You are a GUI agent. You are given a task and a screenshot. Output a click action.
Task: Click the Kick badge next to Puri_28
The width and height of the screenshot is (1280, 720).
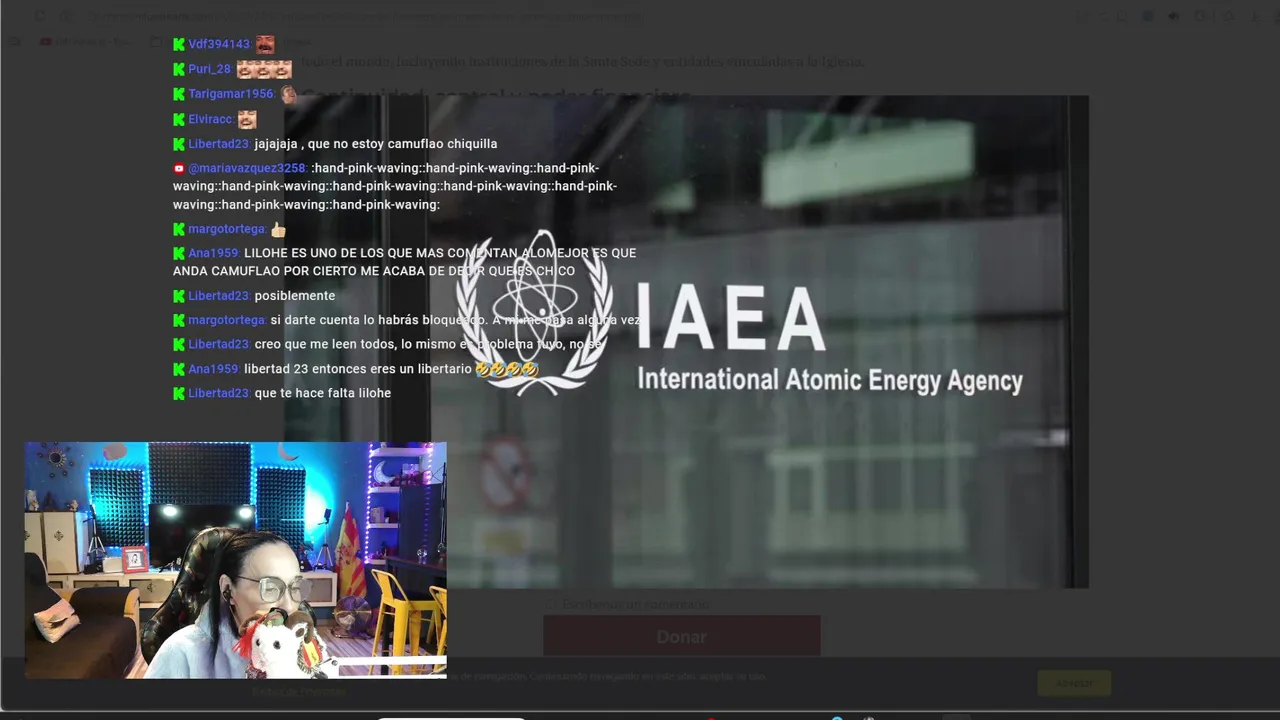(x=179, y=69)
